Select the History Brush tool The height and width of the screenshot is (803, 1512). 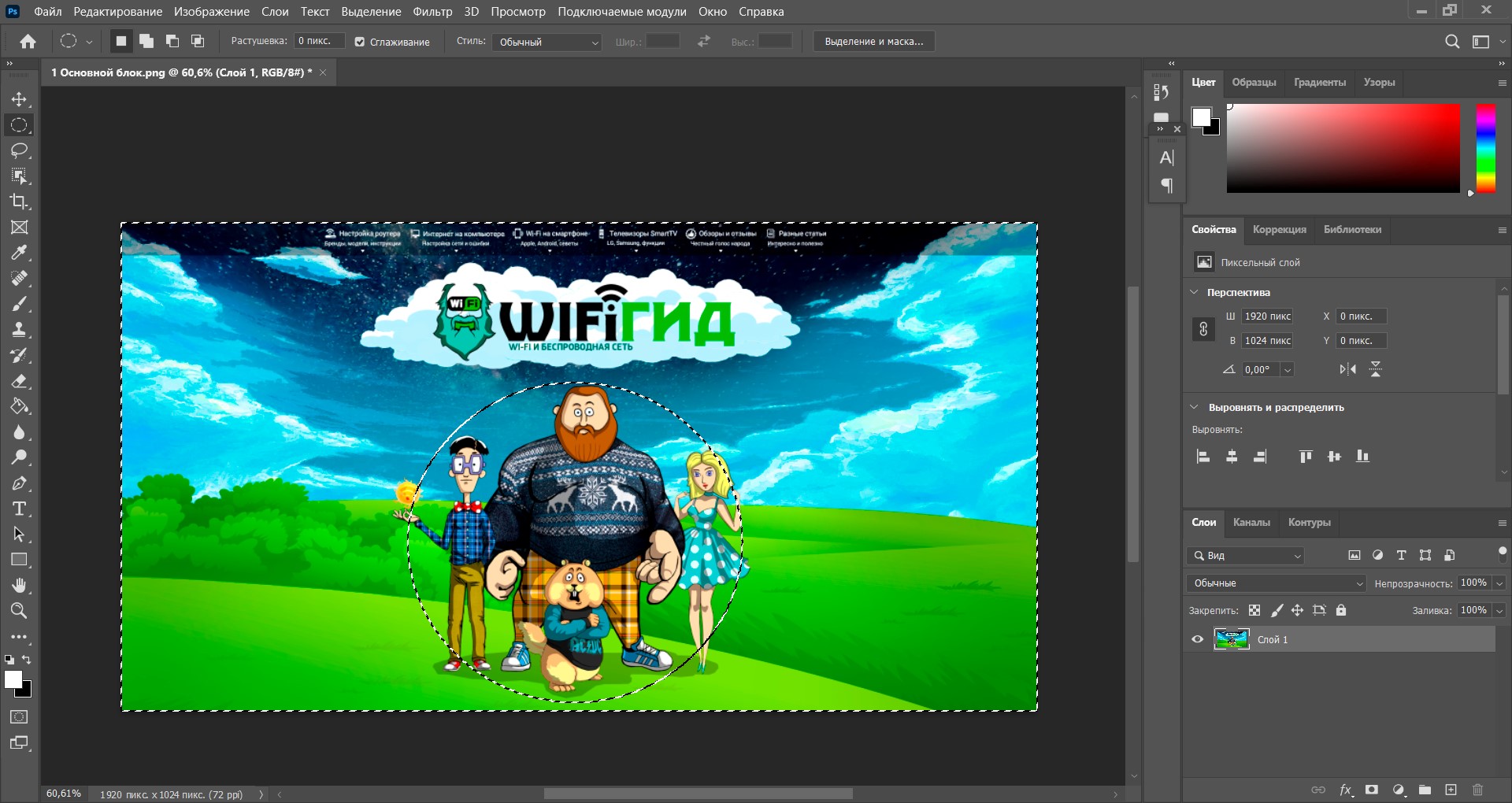pyautogui.click(x=19, y=355)
